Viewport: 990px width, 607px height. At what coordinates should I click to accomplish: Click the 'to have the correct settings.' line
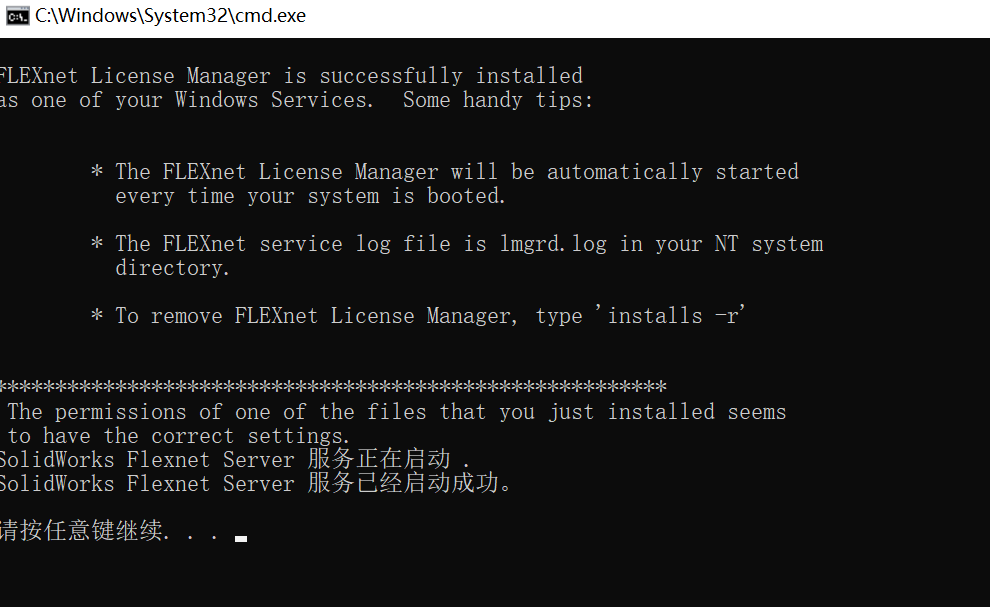pyautogui.click(x=178, y=436)
